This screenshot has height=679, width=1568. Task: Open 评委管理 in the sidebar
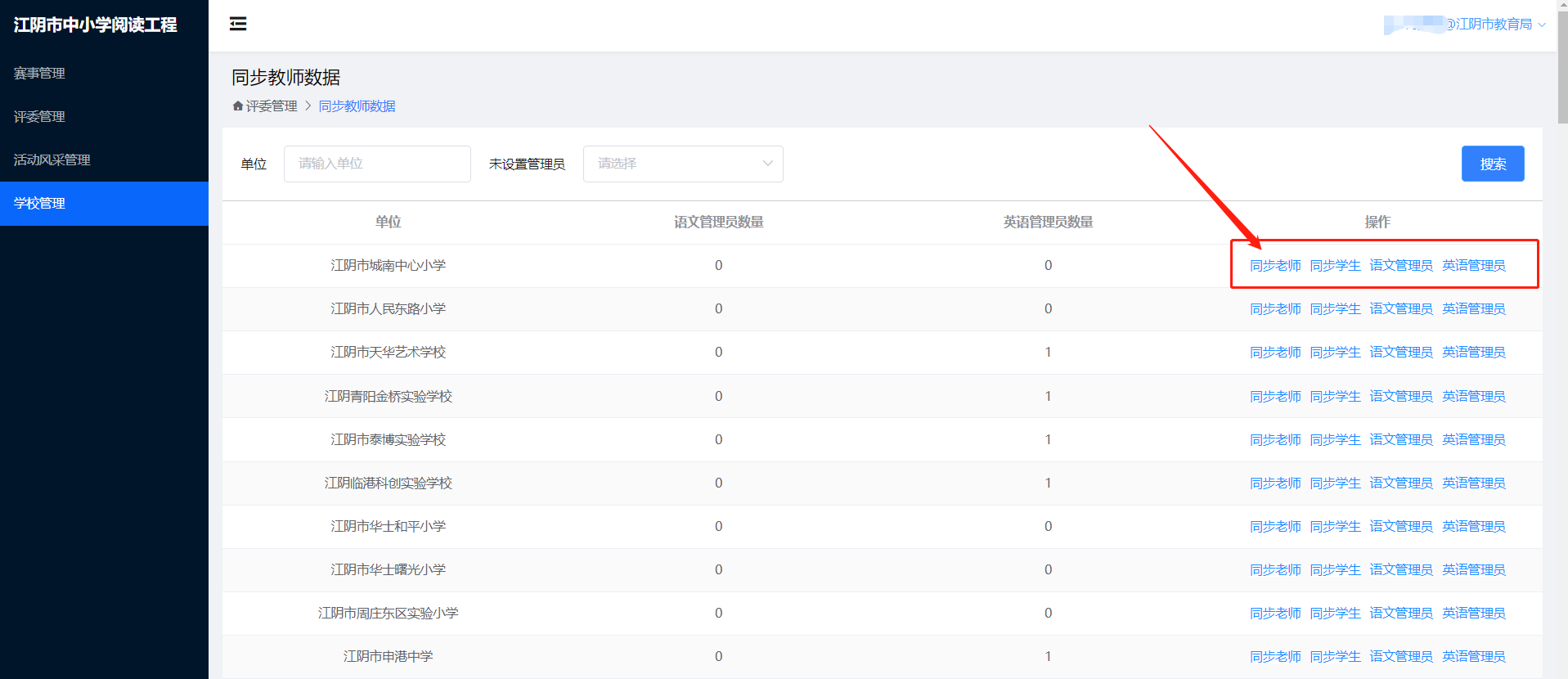pos(39,117)
